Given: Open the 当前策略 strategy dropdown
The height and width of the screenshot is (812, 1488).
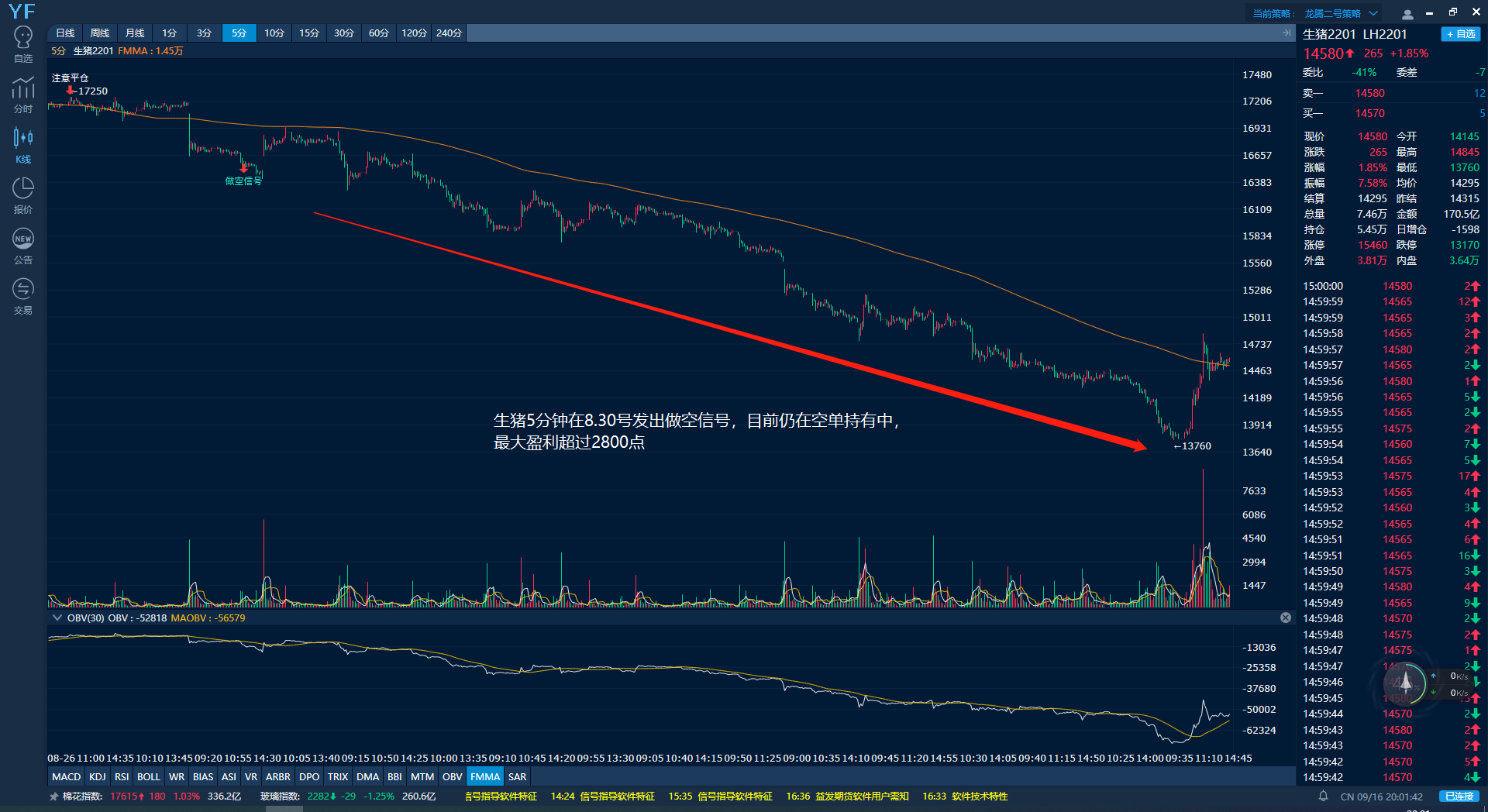Looking at the screenshot, I should 1373,13.
